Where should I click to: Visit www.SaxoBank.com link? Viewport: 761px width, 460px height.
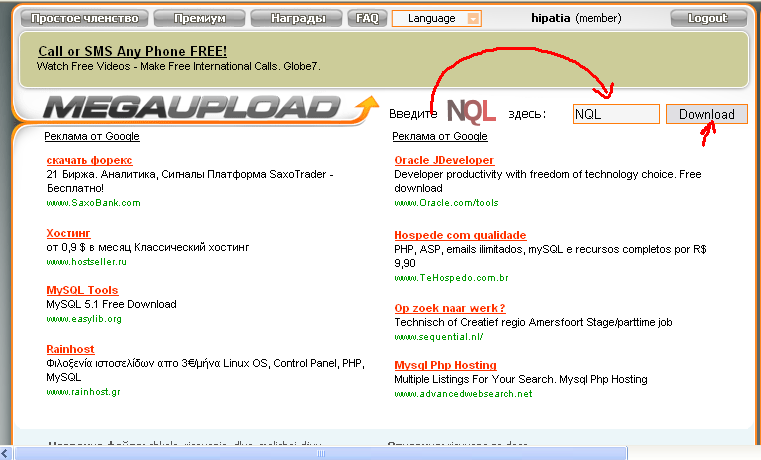(x=93, y=203)
